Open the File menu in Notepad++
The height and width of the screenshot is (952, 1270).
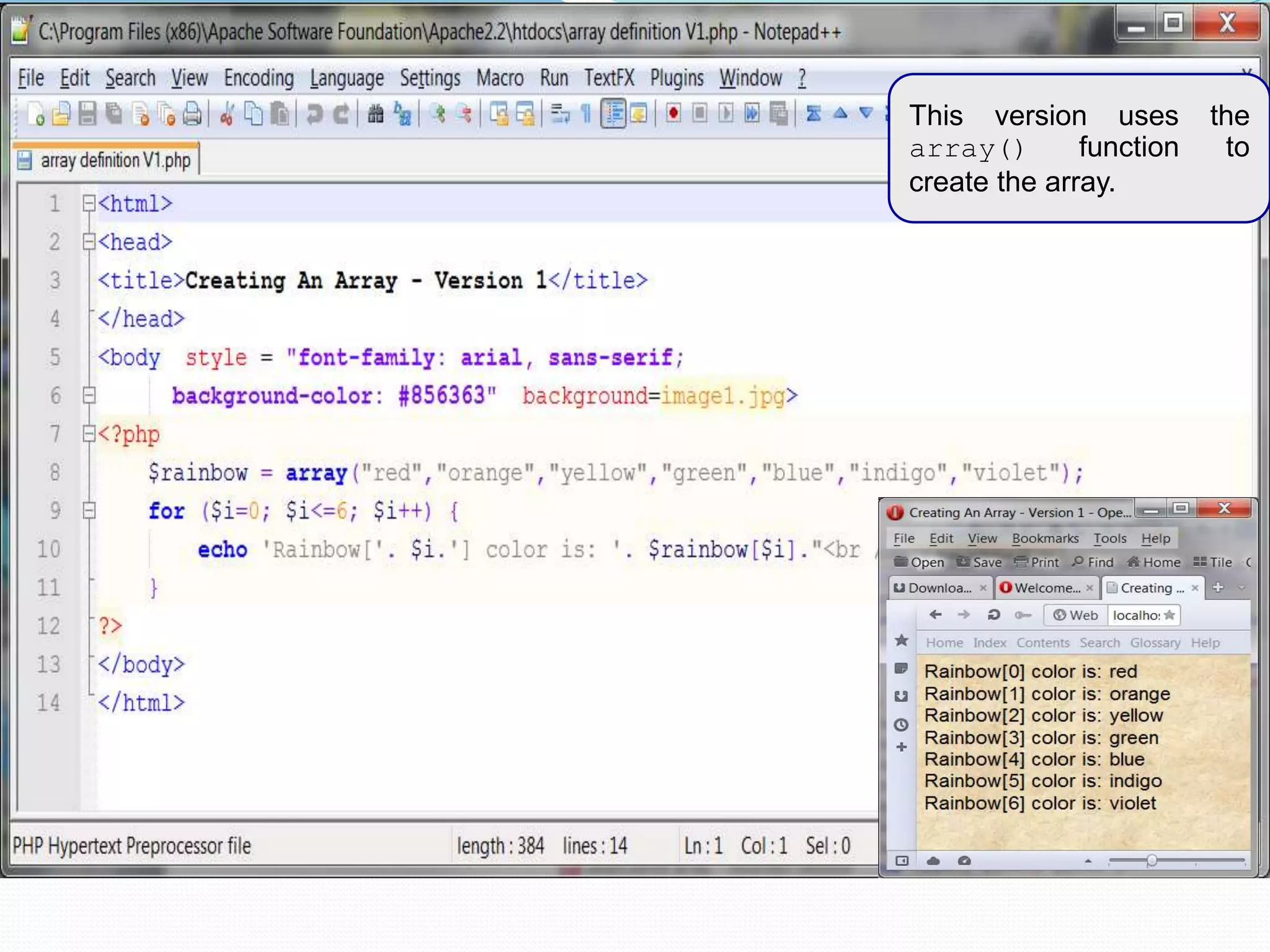(x=30, y=78)
